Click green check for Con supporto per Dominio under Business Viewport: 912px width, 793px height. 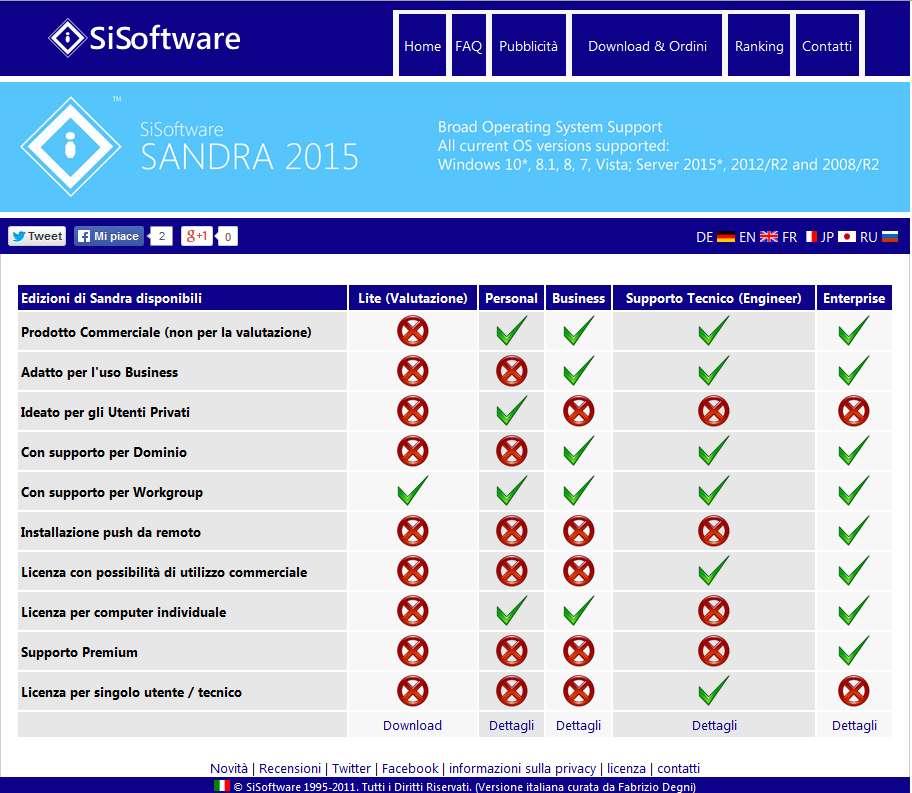[x=579, y=450]
